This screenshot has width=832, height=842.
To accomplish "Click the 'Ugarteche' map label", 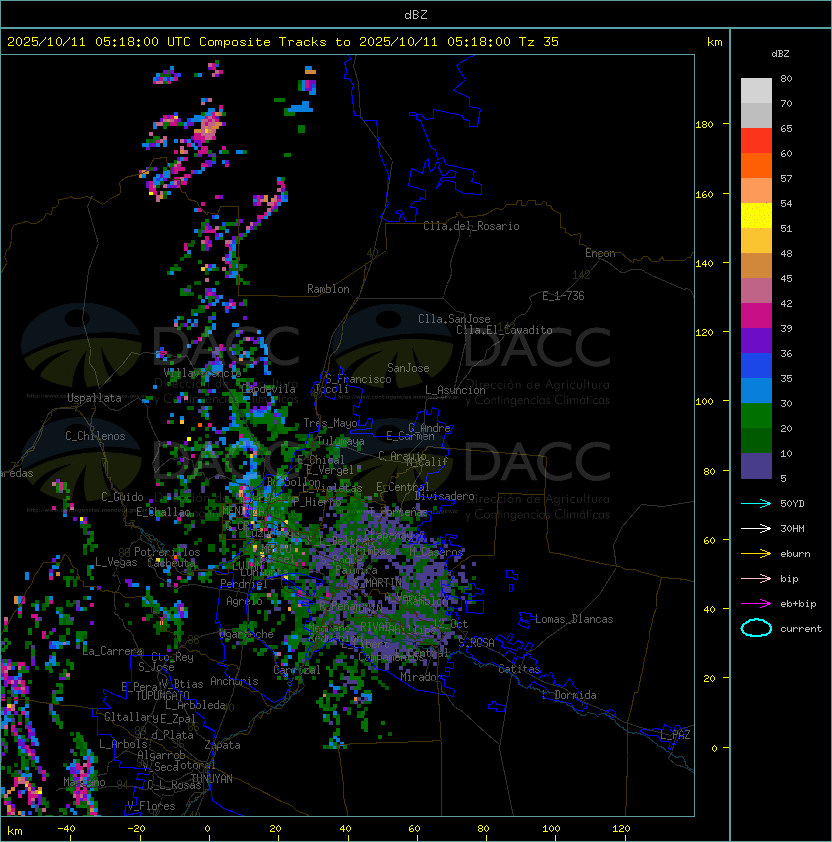I will click(247, 634).
